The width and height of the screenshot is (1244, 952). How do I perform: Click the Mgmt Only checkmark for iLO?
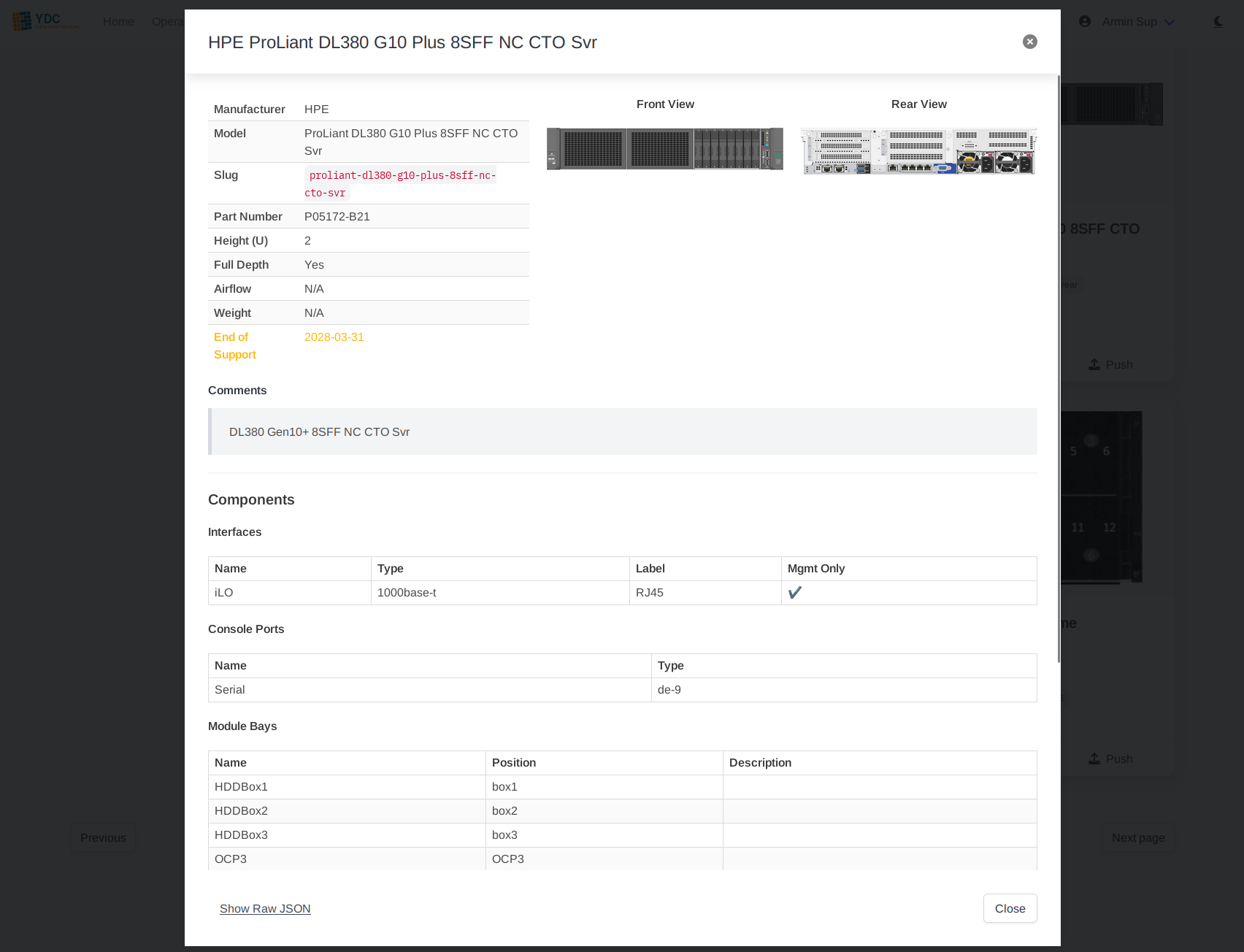[795, 592]
